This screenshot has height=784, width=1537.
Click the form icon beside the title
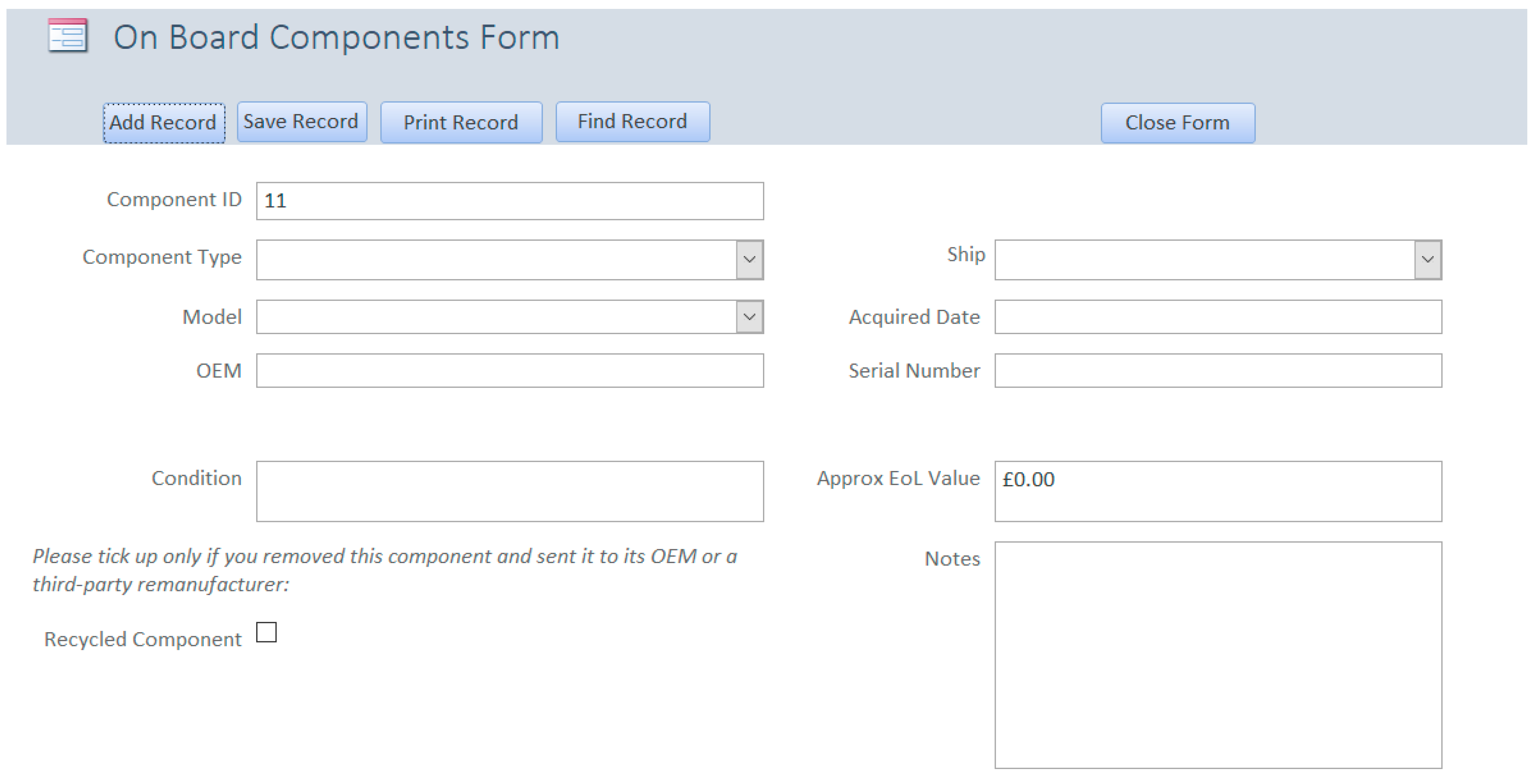point(67,36)
